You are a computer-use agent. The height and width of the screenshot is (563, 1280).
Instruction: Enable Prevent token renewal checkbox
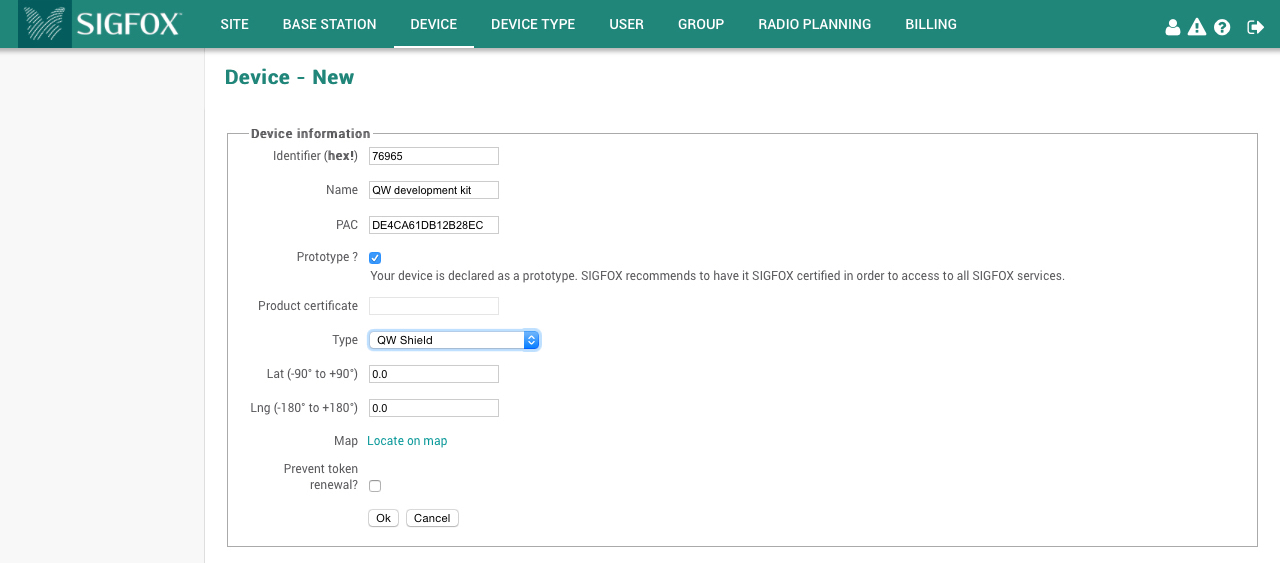click(375, 486)
